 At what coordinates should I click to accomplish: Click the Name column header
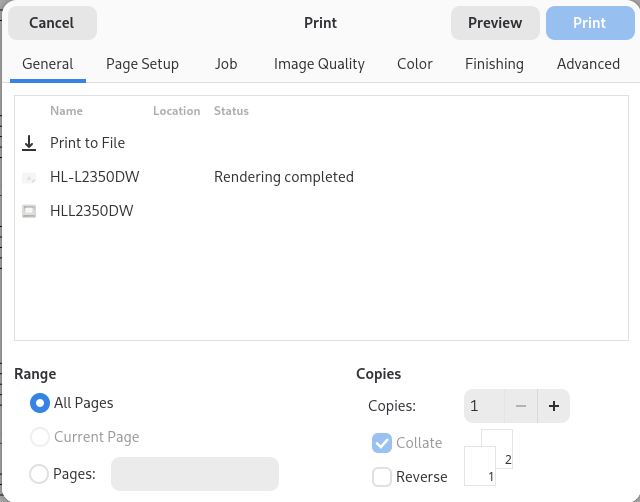(67, 111)
